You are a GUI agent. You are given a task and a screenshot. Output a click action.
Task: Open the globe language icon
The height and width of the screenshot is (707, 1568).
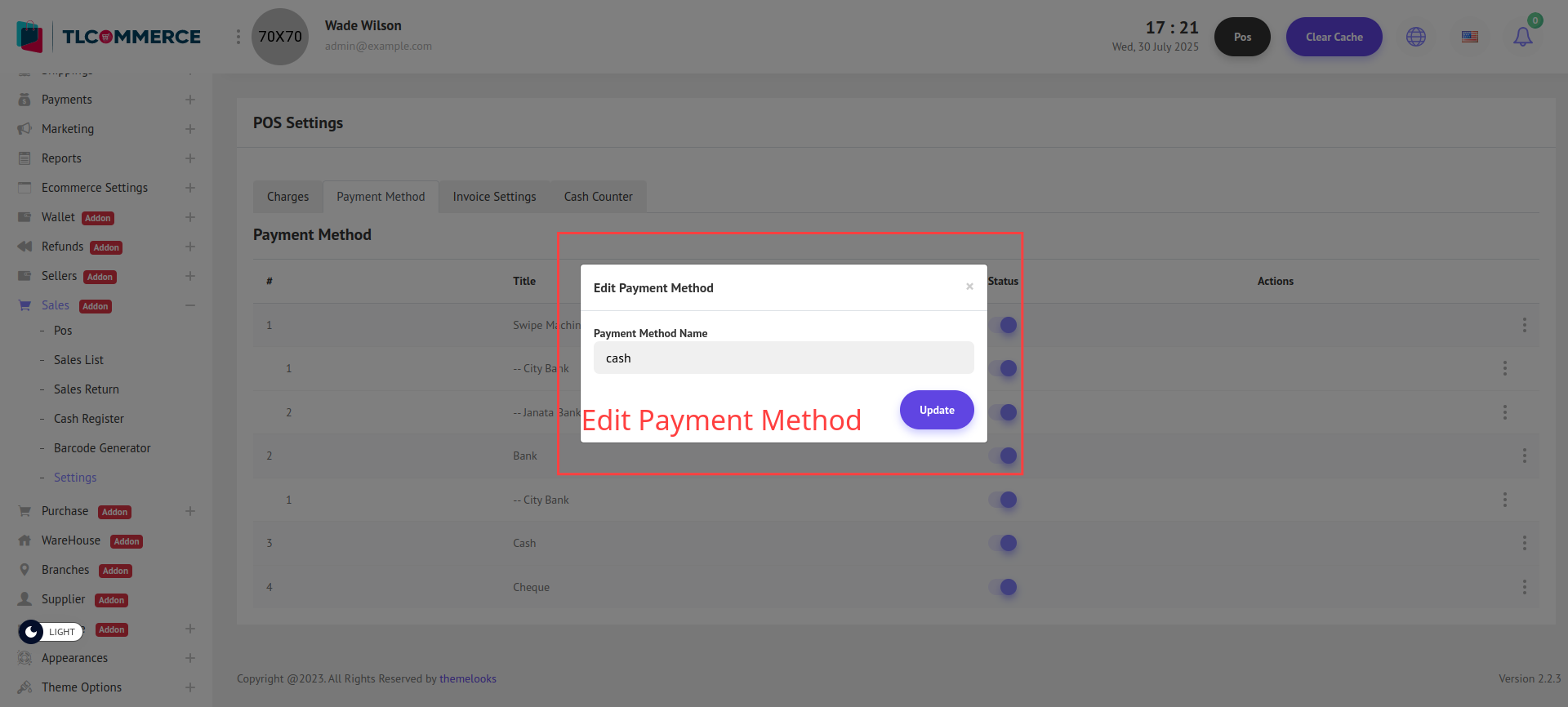[1416, 37]
